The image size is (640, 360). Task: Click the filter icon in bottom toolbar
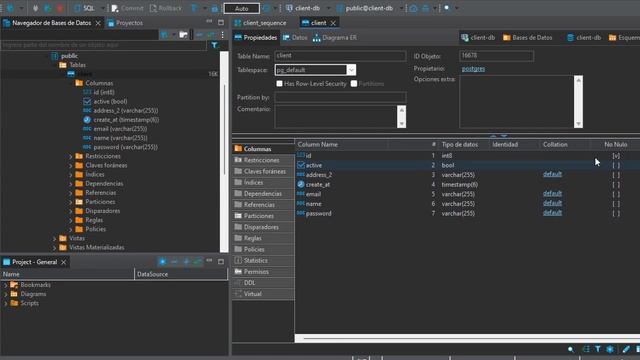[598, 349]
